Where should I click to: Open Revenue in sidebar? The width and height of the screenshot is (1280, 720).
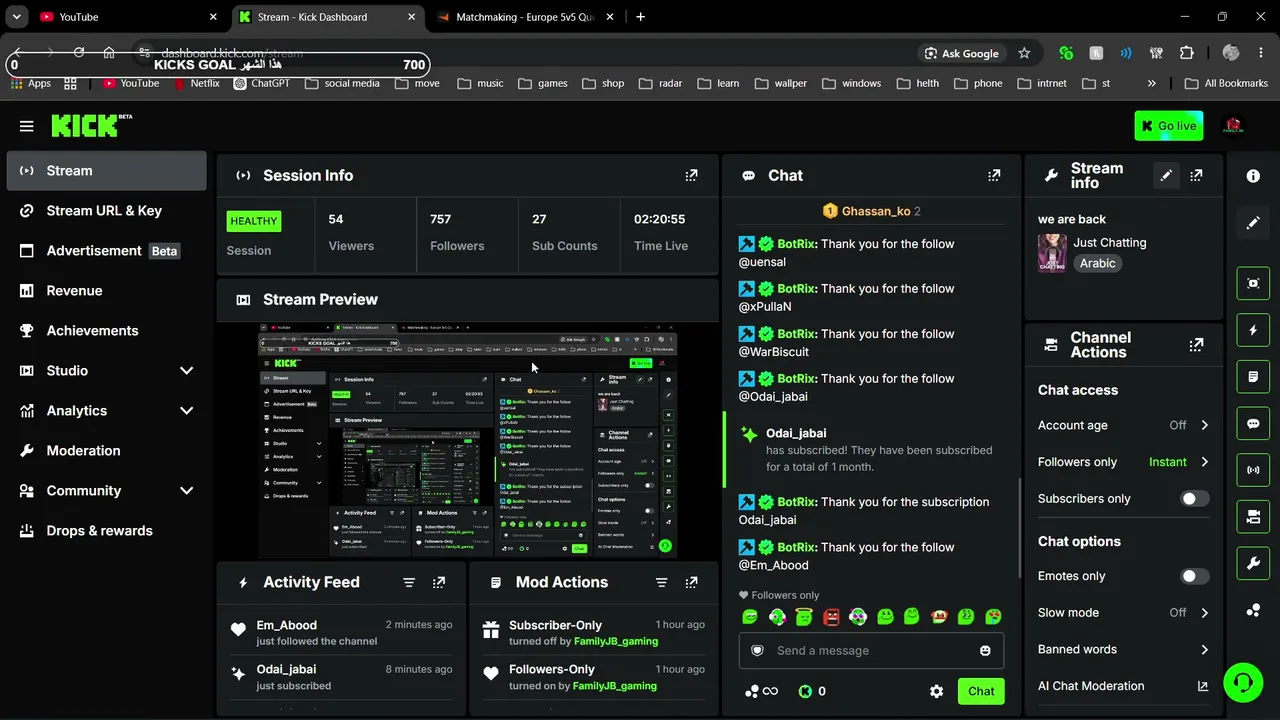coord(106,291)
